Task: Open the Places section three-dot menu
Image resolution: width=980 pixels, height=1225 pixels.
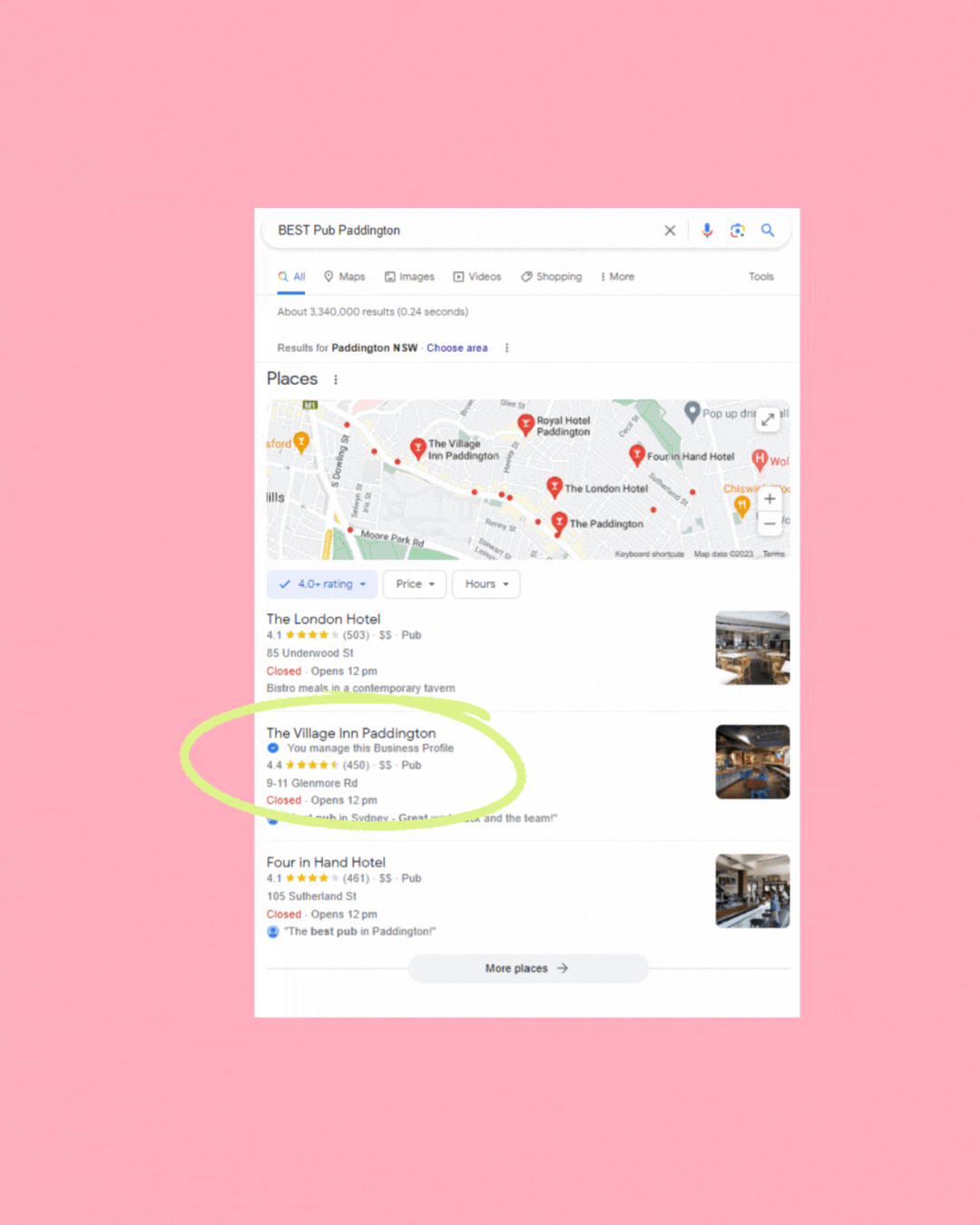Action: (x=336, y=380)
